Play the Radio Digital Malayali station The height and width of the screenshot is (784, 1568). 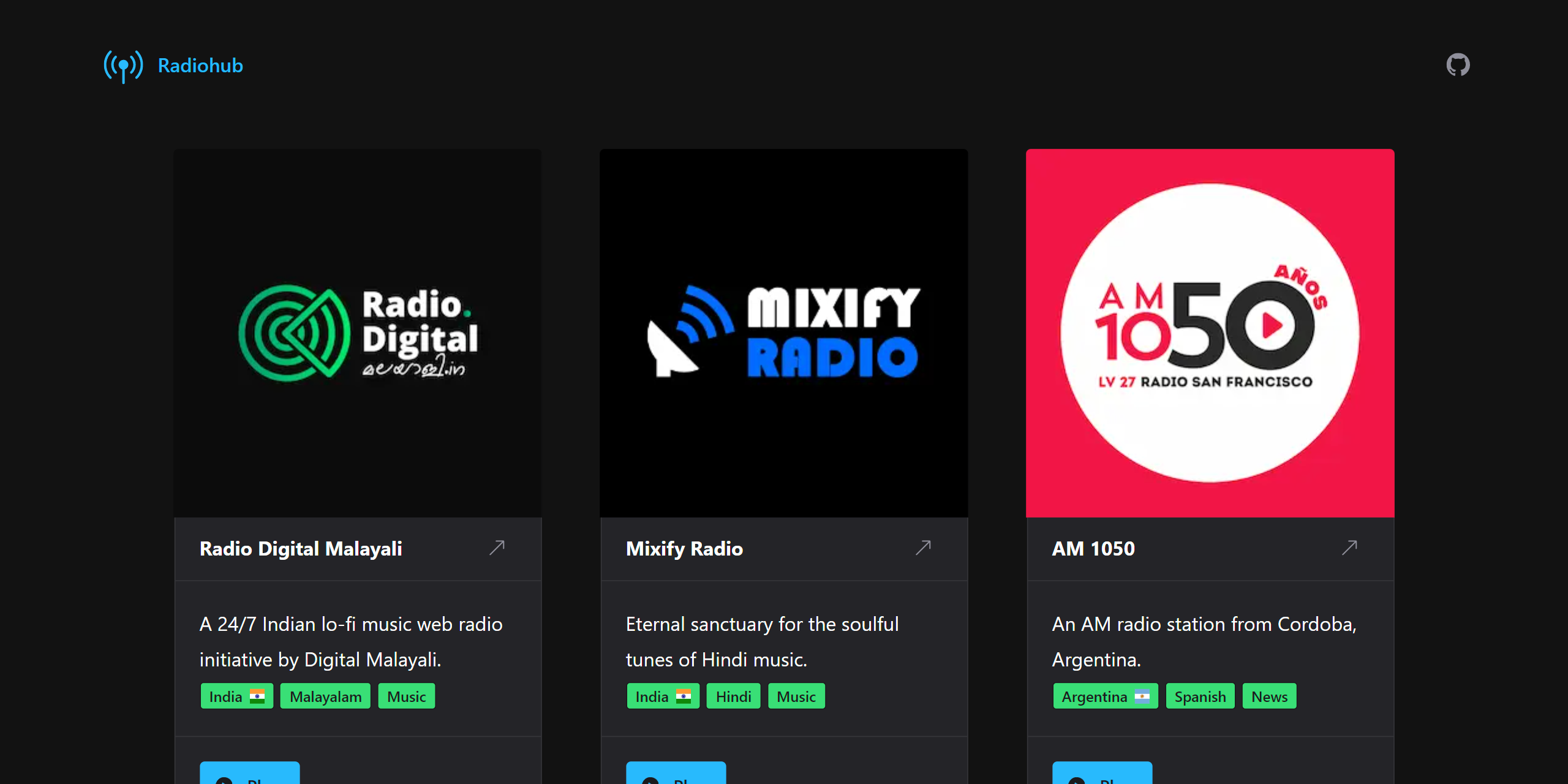[250, 773]
